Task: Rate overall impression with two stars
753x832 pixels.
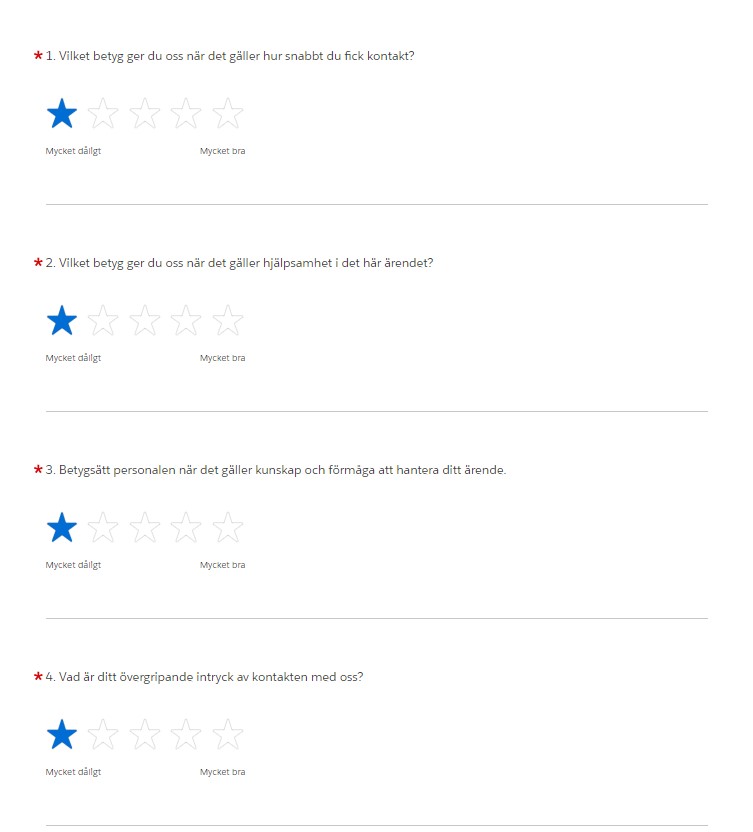Action: 103,734
